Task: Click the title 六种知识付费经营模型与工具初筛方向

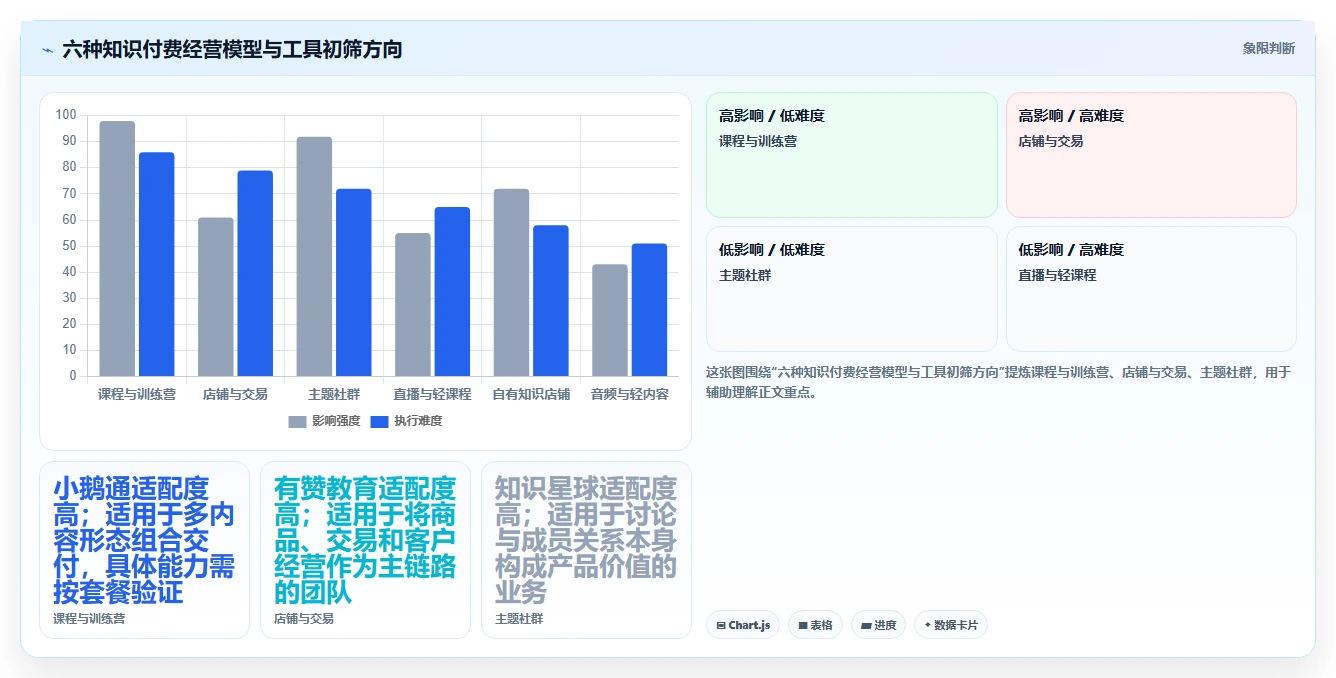Action: click(232, 49)
